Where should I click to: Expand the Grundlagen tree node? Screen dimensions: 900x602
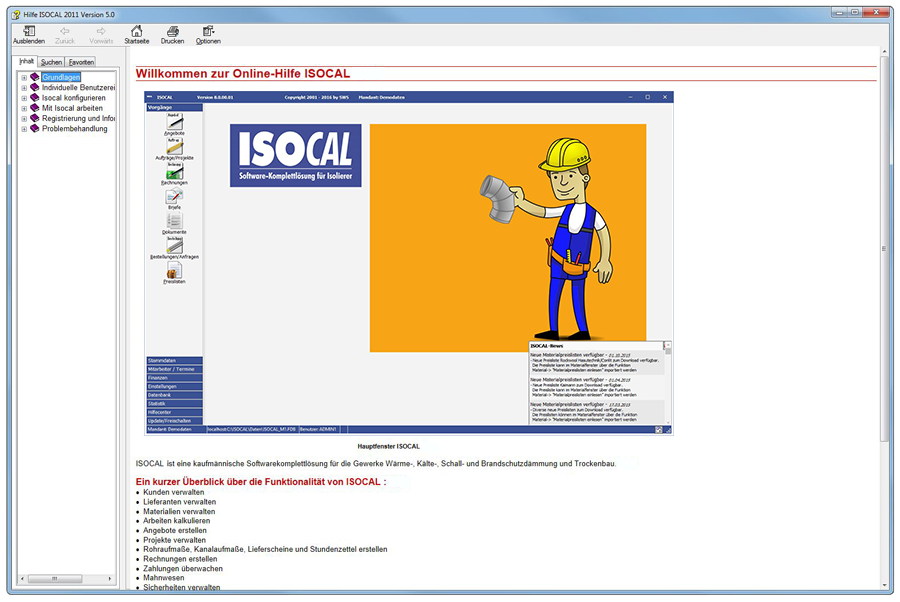coord(24,77)
